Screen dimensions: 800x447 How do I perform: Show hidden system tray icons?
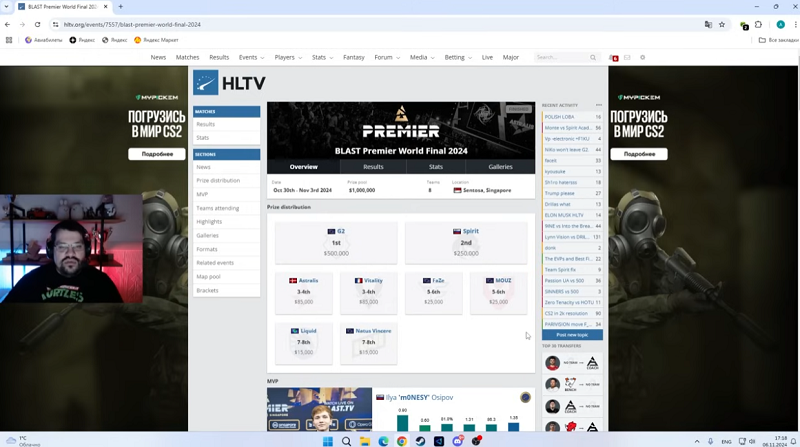point(697,441)
